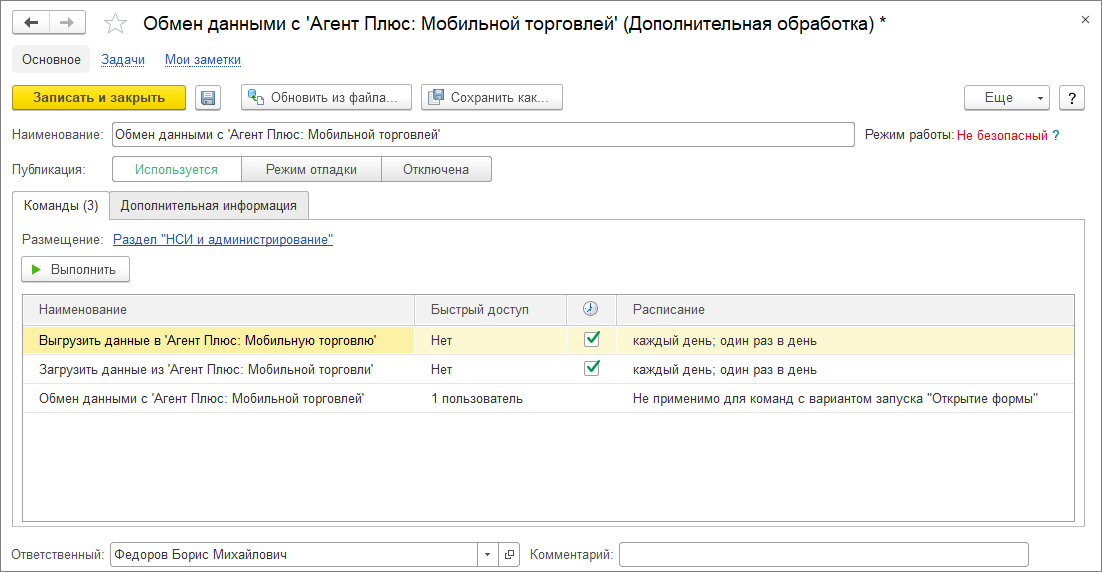Add form to favorites with star icon

[x=115, y=24]
